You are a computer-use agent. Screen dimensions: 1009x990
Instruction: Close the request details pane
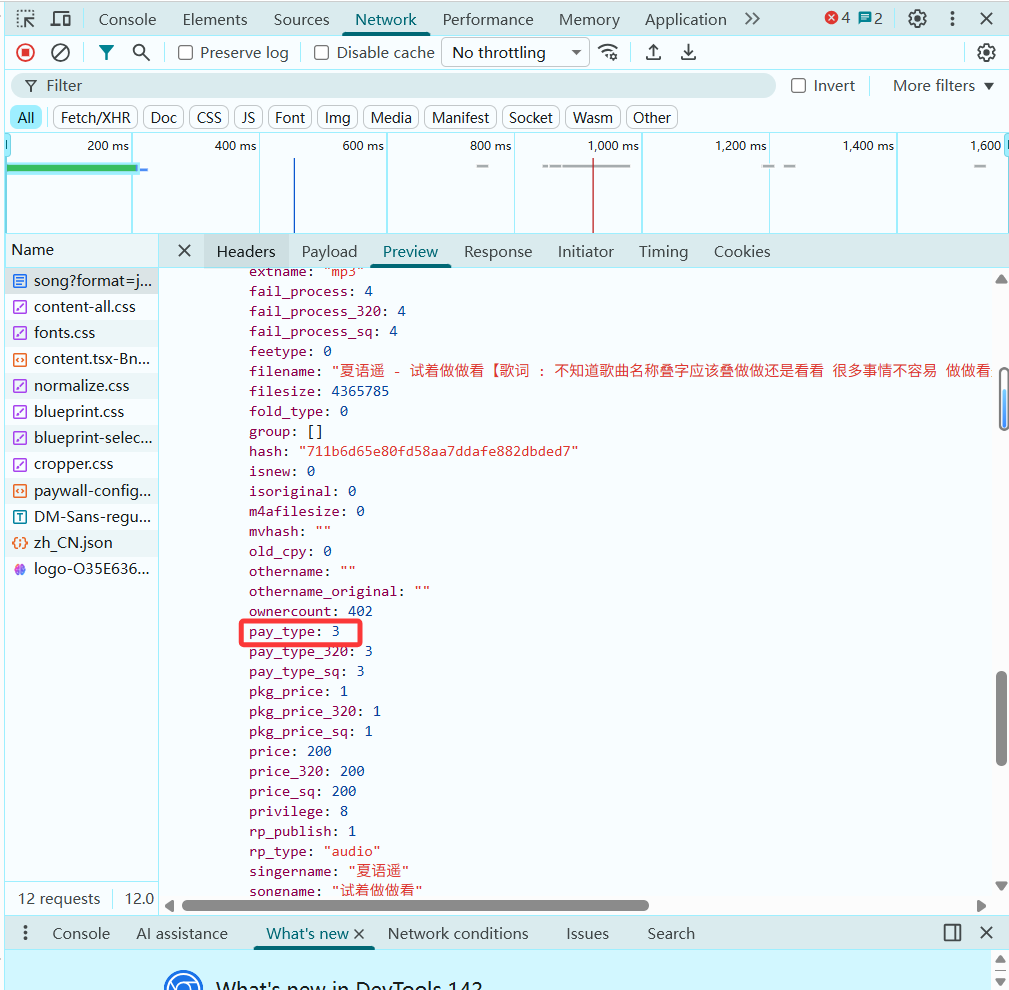pyautogui.click(x=185, y=251)
